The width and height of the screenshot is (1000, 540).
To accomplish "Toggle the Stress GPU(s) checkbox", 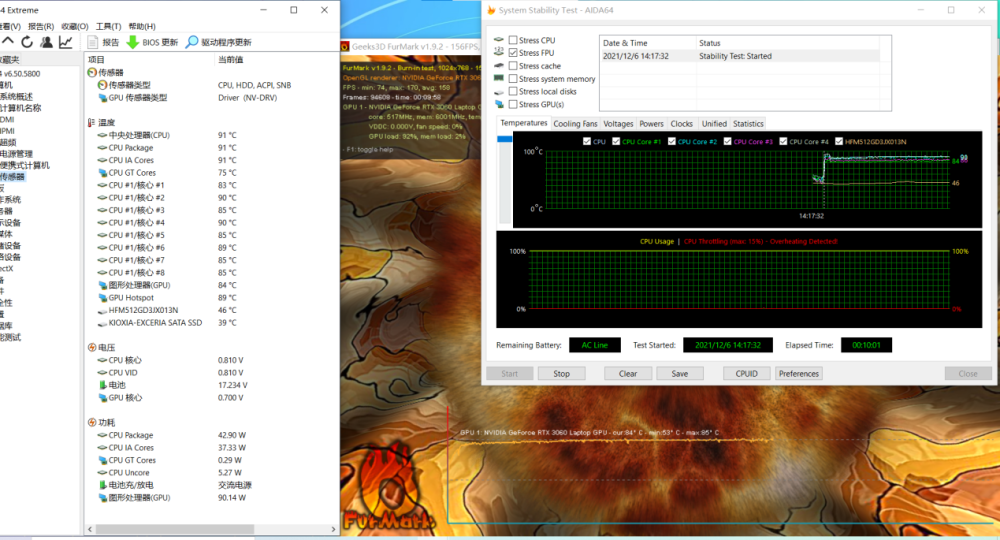I will point(513,104).
